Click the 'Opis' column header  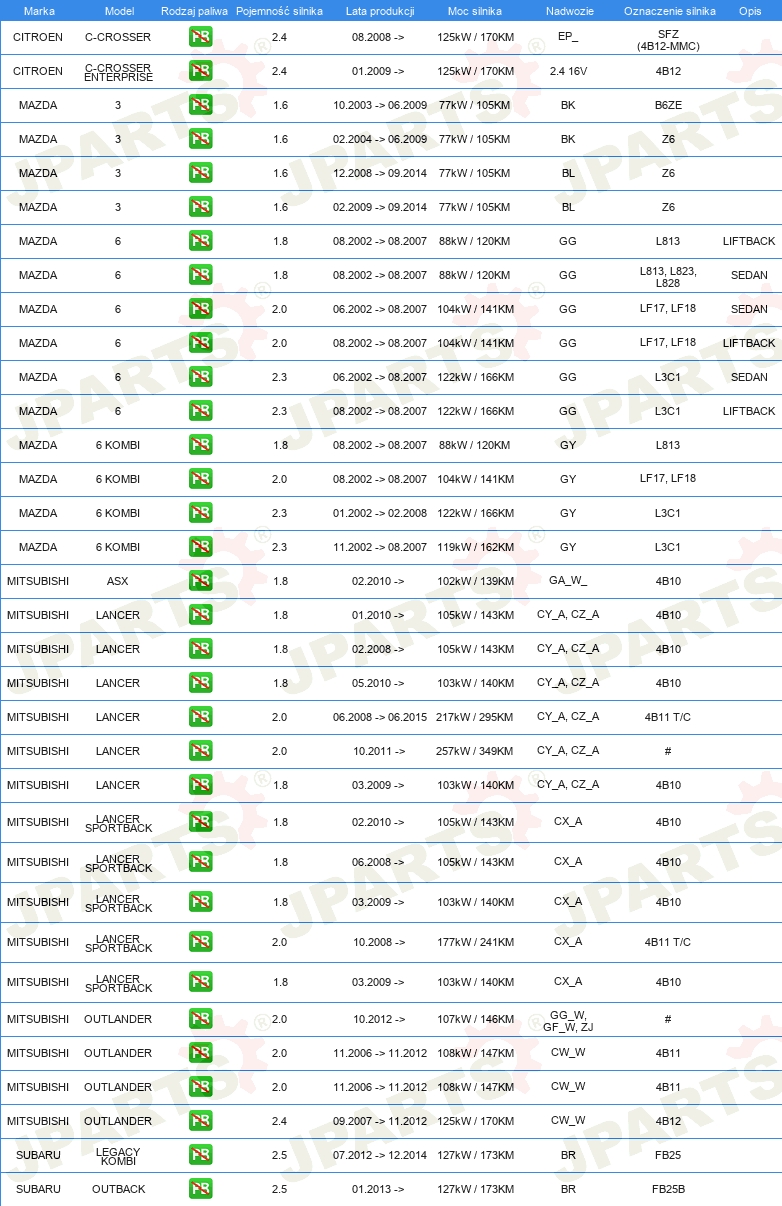(750, 11)
